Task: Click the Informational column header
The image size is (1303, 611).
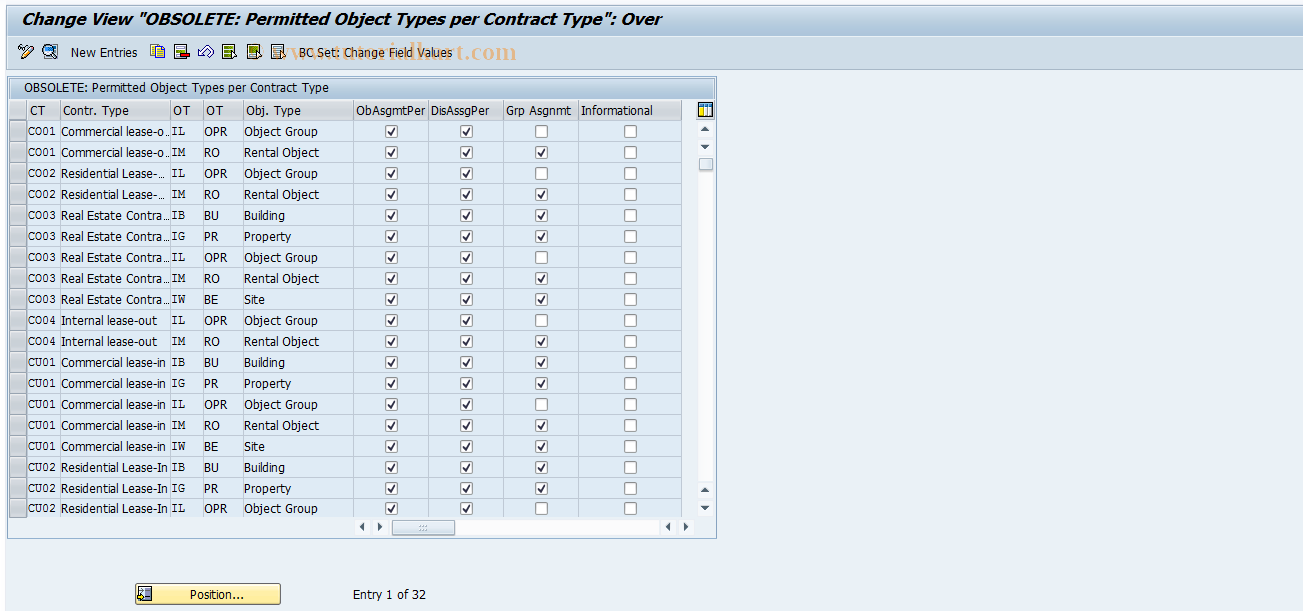Action: (630, 111)
